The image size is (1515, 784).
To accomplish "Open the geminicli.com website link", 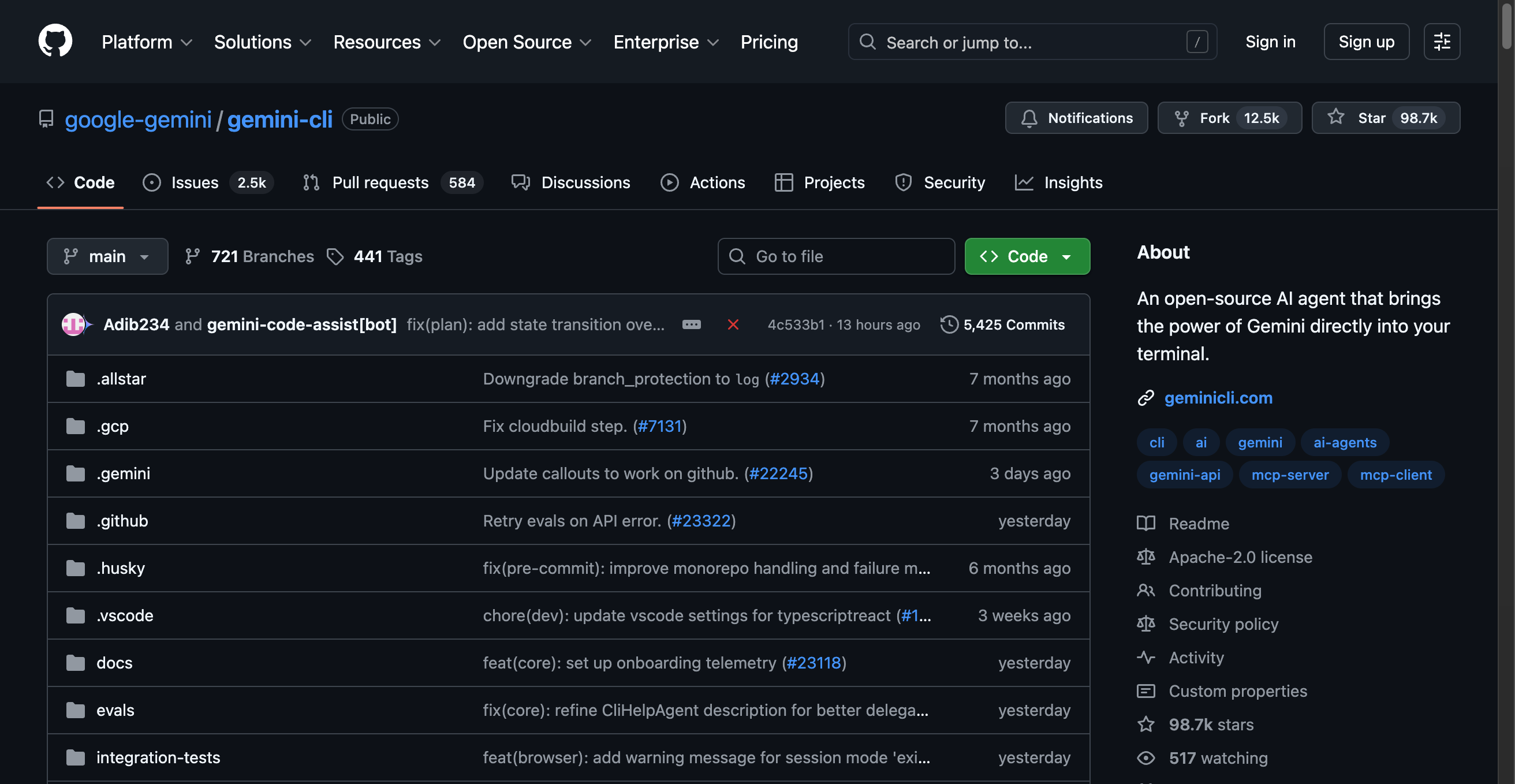I will pyautogui.click(x=1218, y=398).
